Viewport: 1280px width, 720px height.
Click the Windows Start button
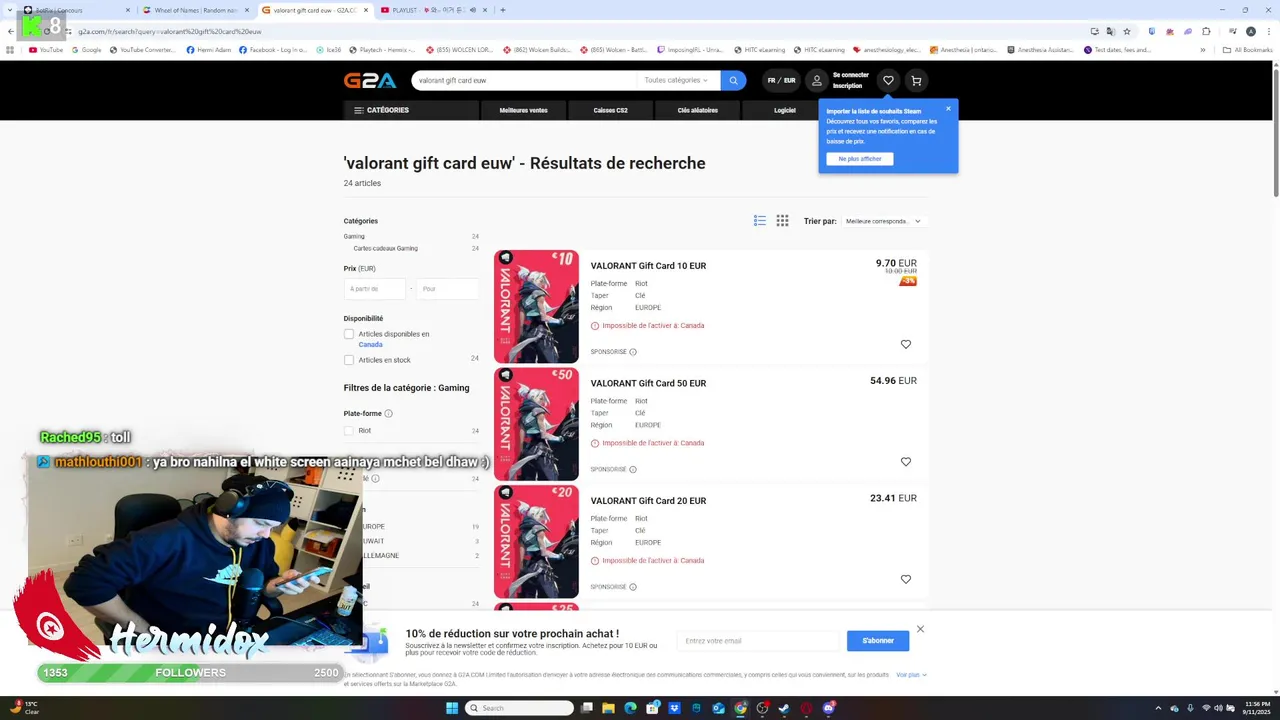[452, 708]
